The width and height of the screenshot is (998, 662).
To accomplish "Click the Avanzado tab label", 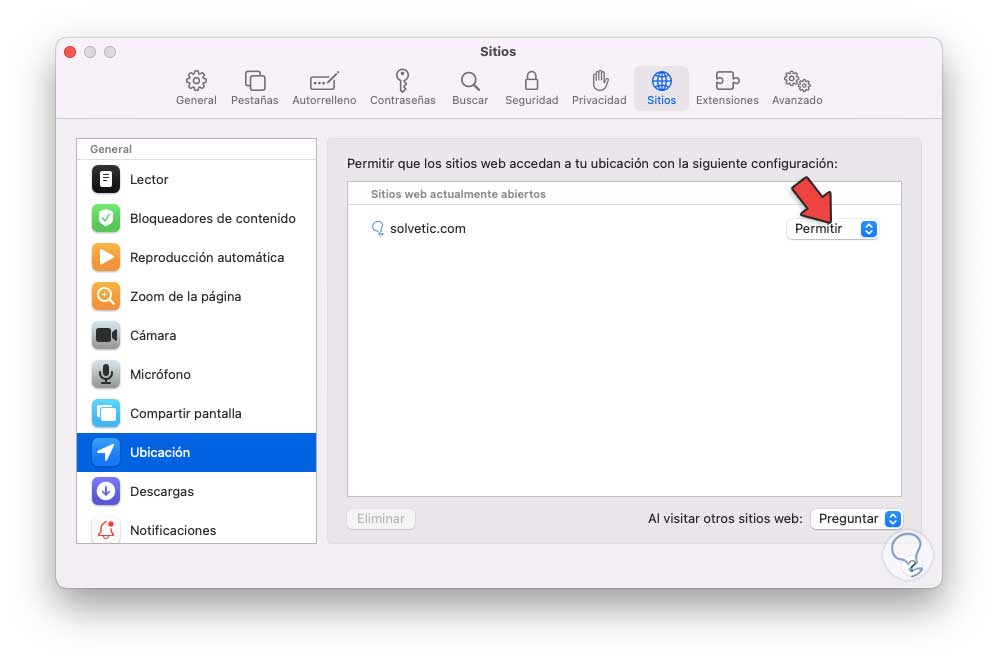I will tap(797, 100).
